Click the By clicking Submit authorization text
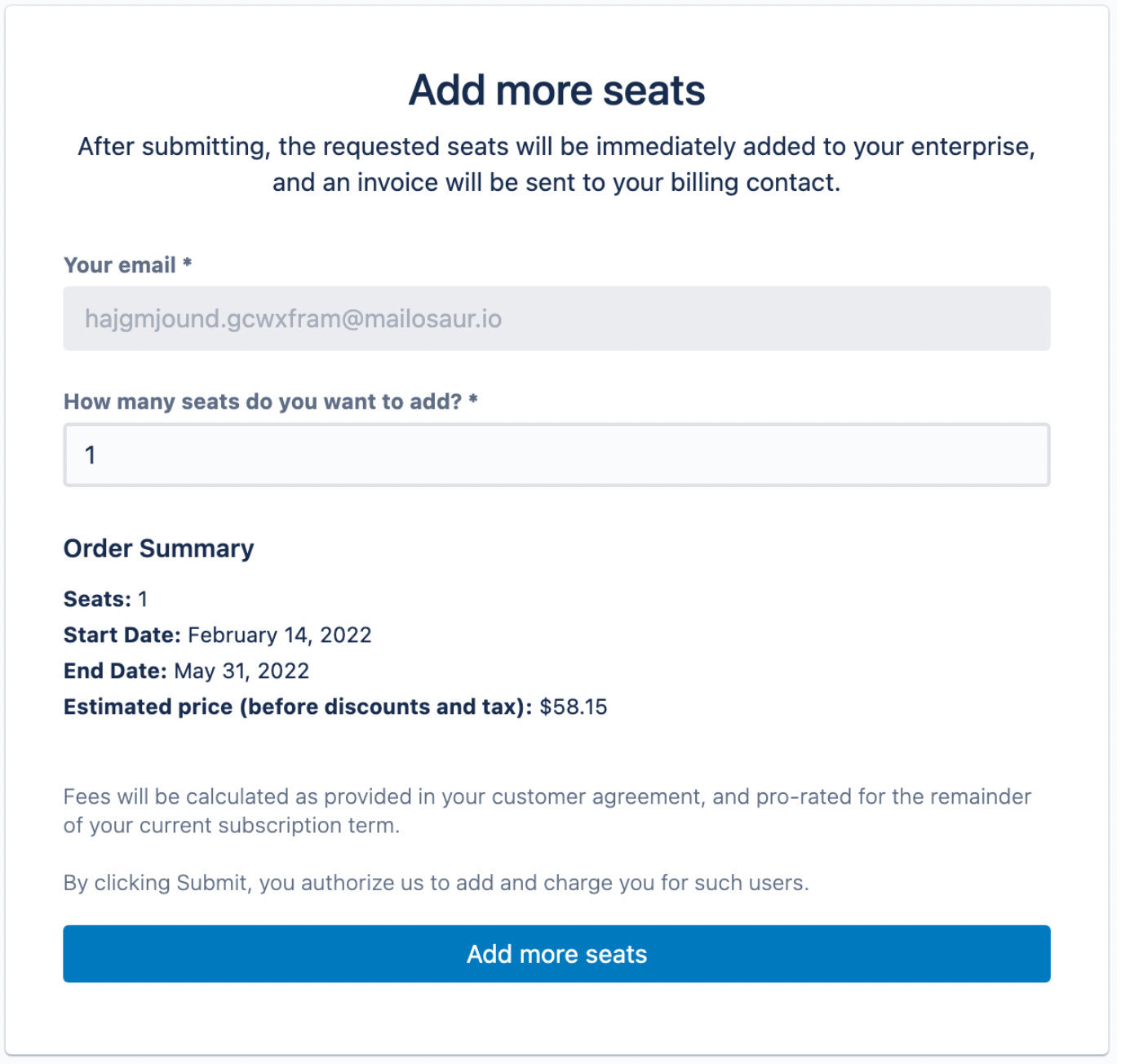 pyautogui.click(x=436, y=883)
